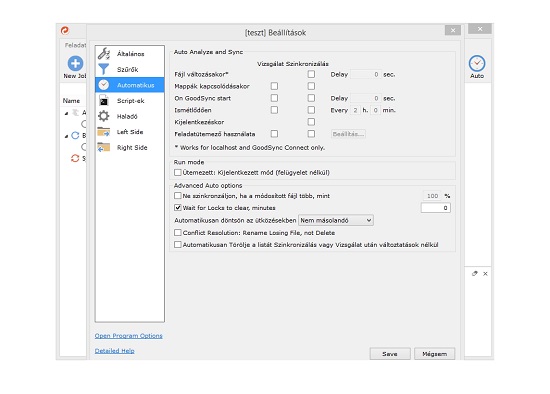The width and height of the screenshot is (550, 394).
Task: Click the Wait for Locks minutes field
Action: 436,208
